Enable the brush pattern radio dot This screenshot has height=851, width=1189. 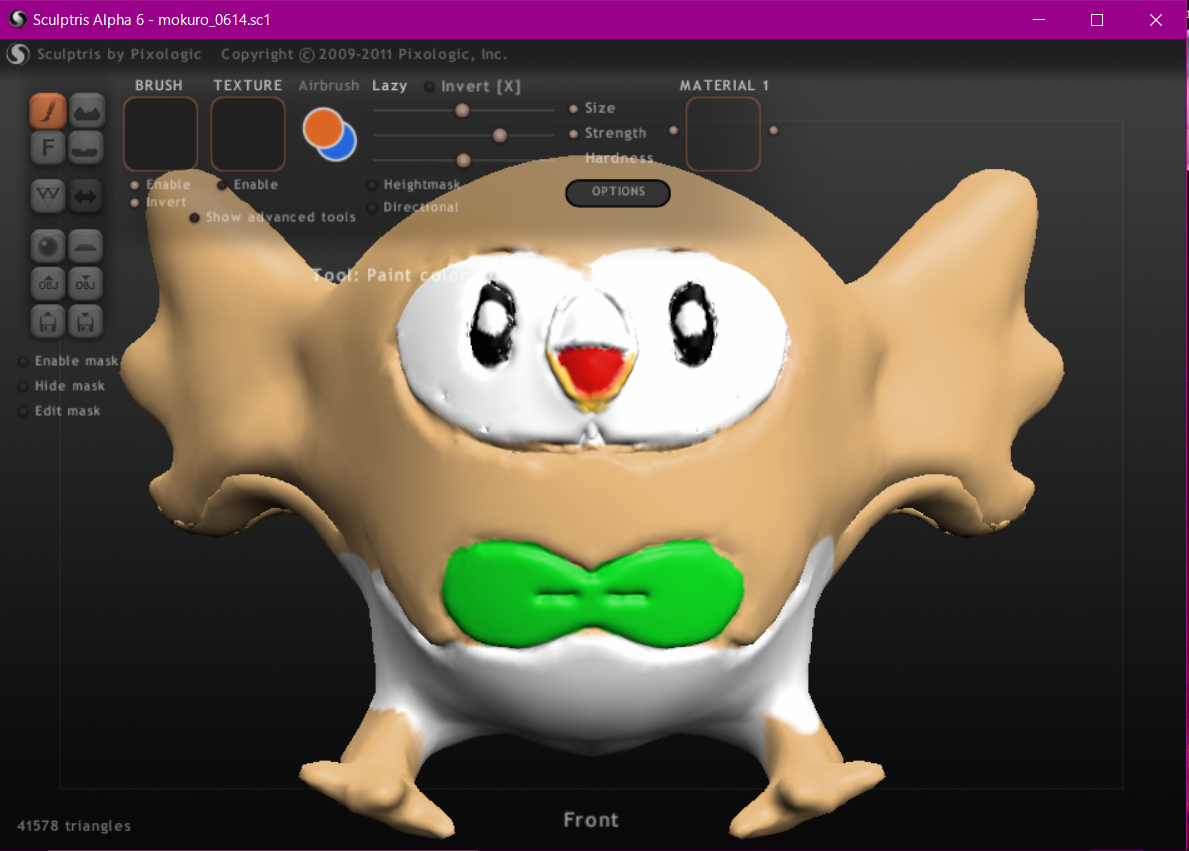[x=135, y=184]
